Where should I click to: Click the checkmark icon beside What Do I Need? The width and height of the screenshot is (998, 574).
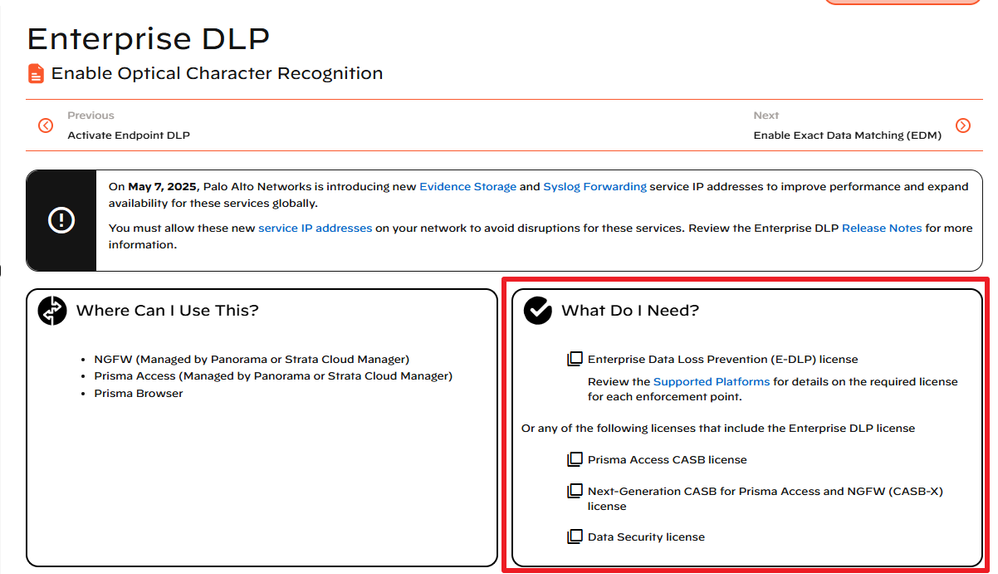coord(538,311)
